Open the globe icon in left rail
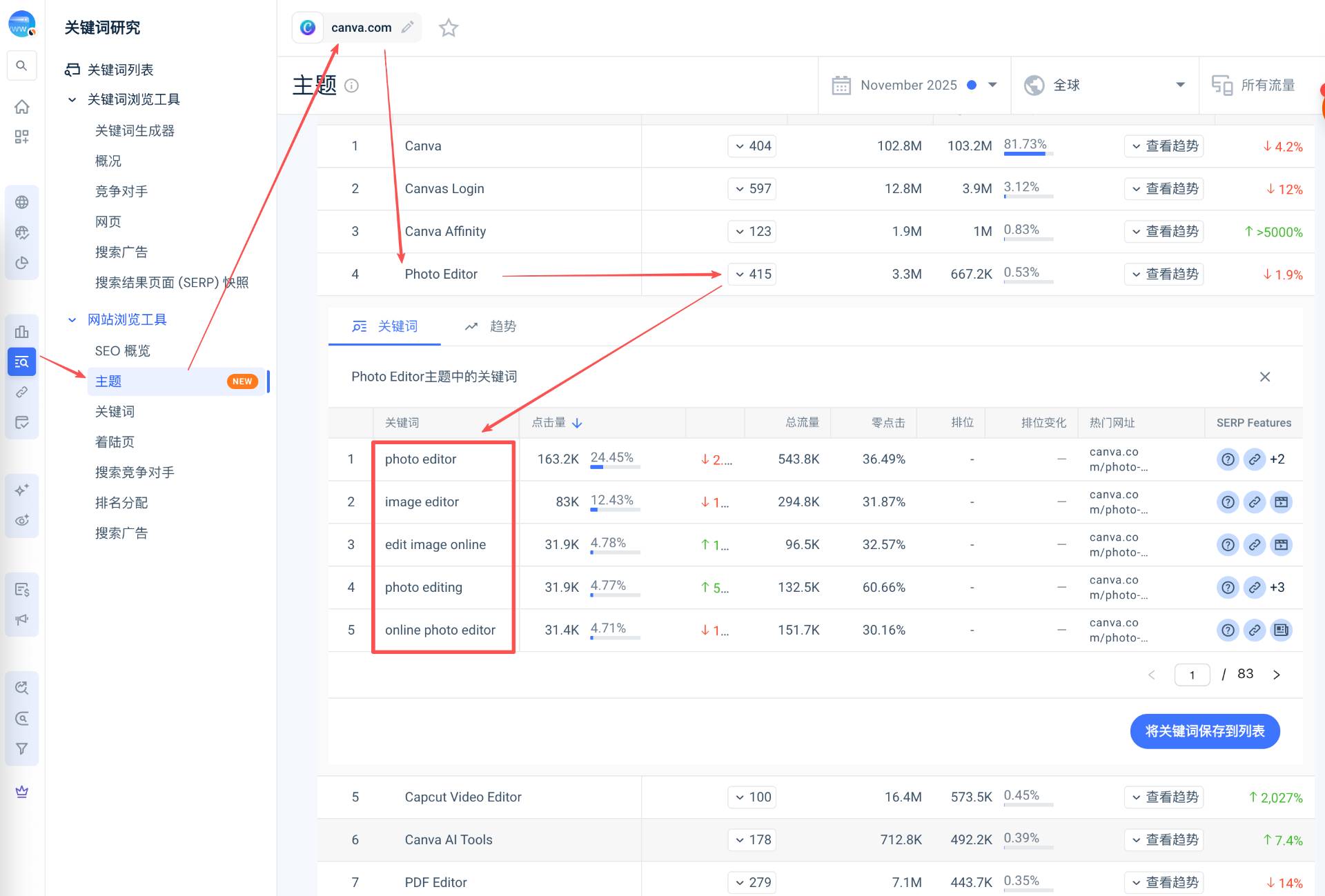This screenshot has width=1325, height=896. click(x=21, y=202)
